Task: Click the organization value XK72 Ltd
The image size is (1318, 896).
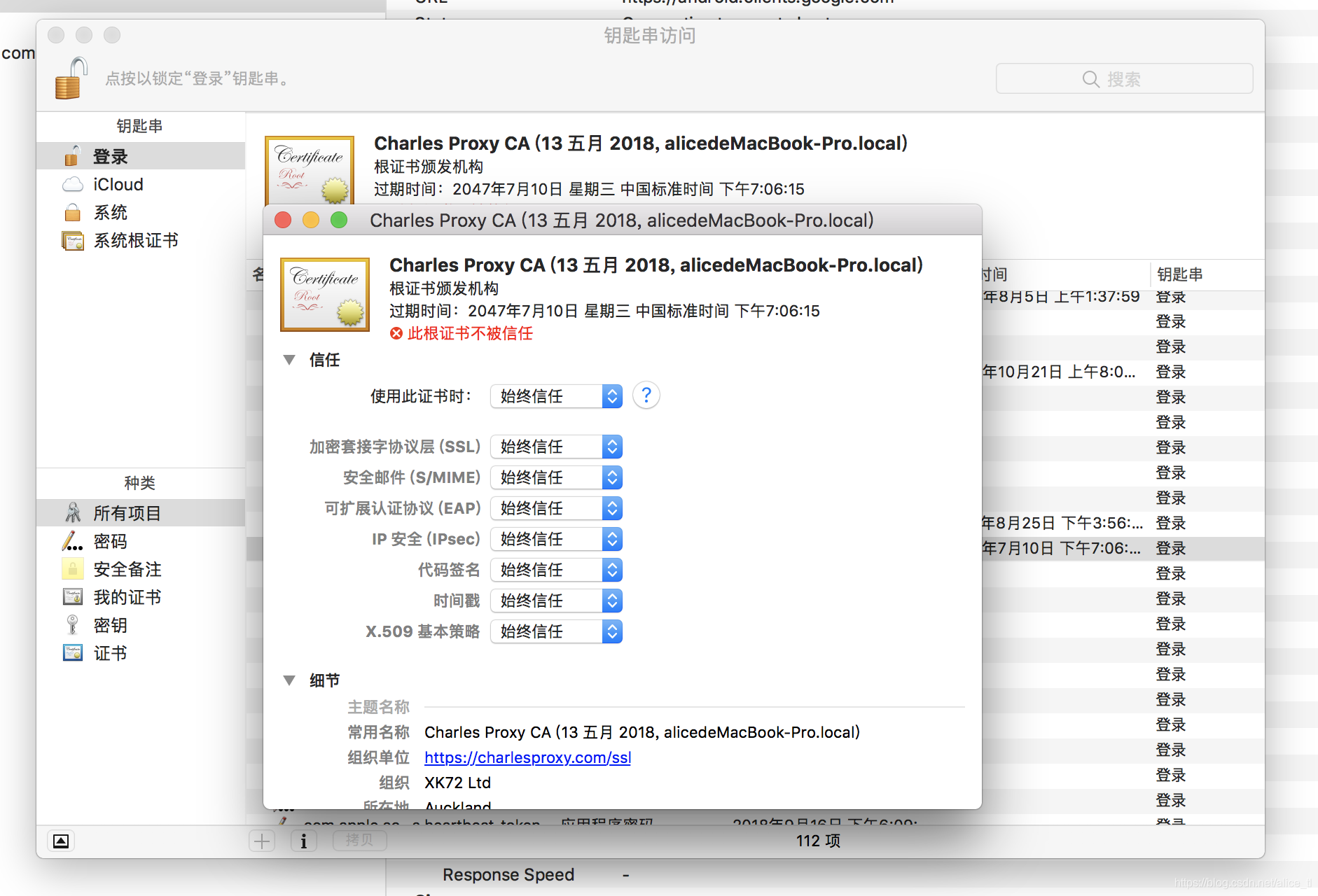Action: (457, 783)
